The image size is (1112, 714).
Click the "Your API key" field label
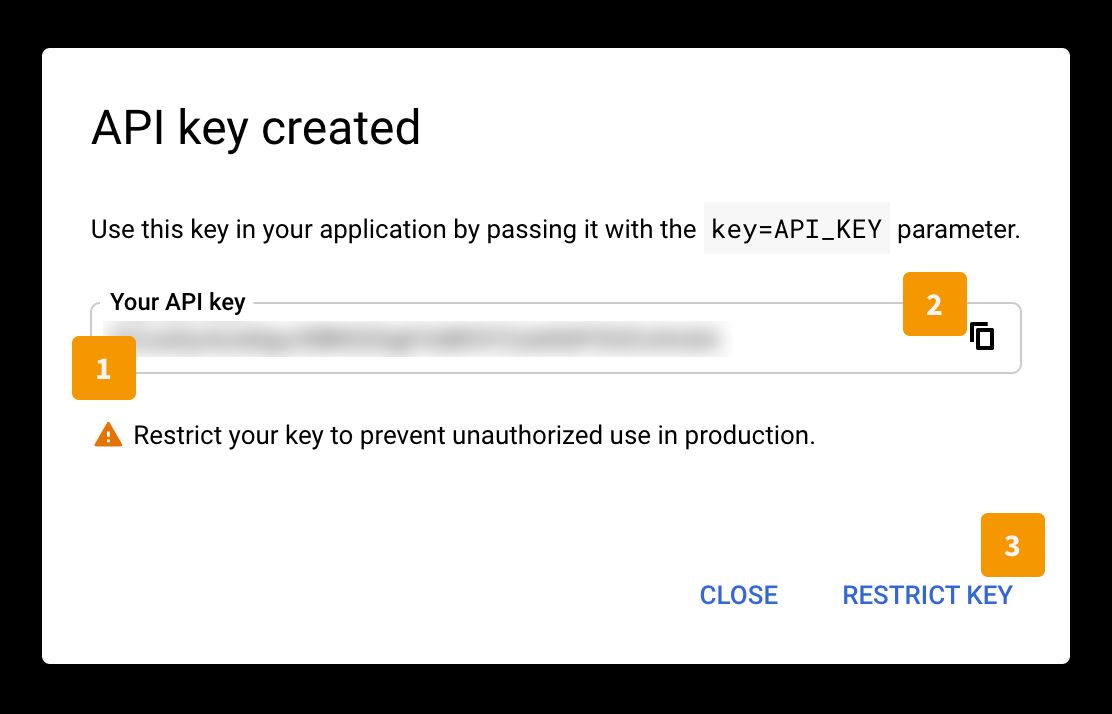coord(177,302)
